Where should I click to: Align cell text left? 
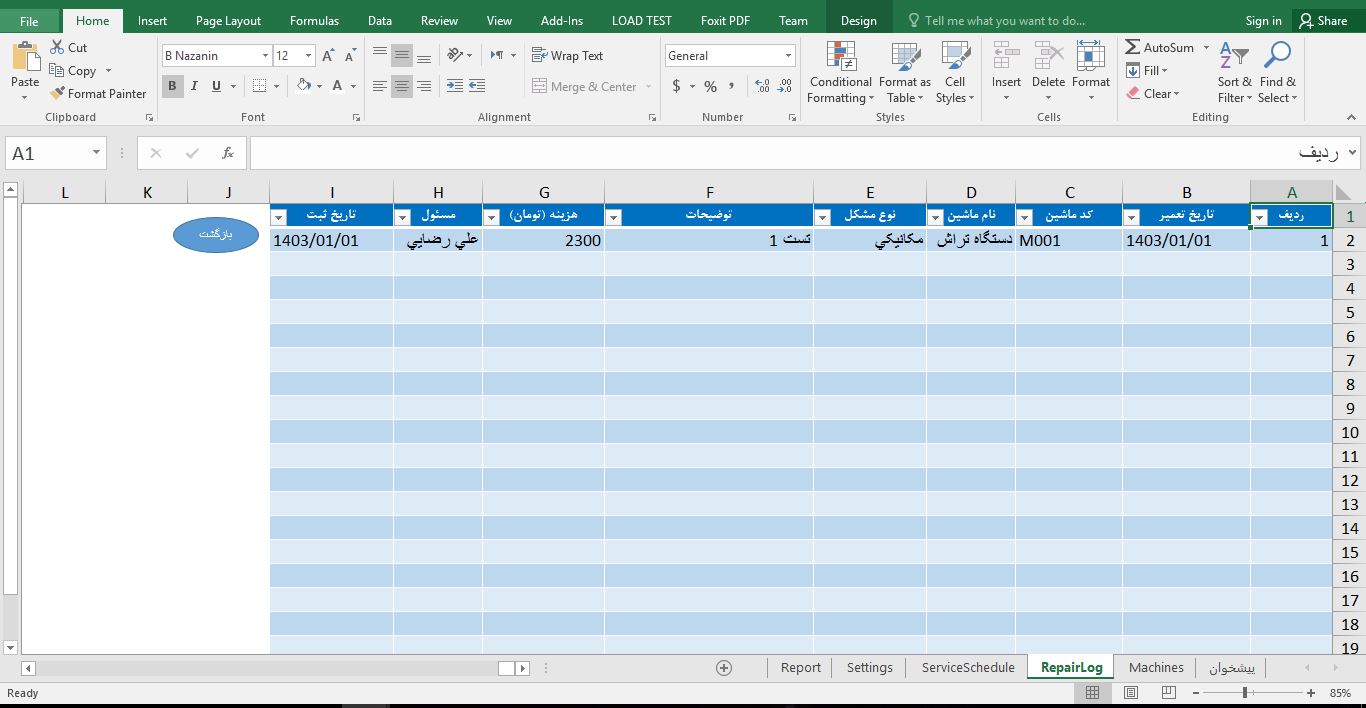379,87
